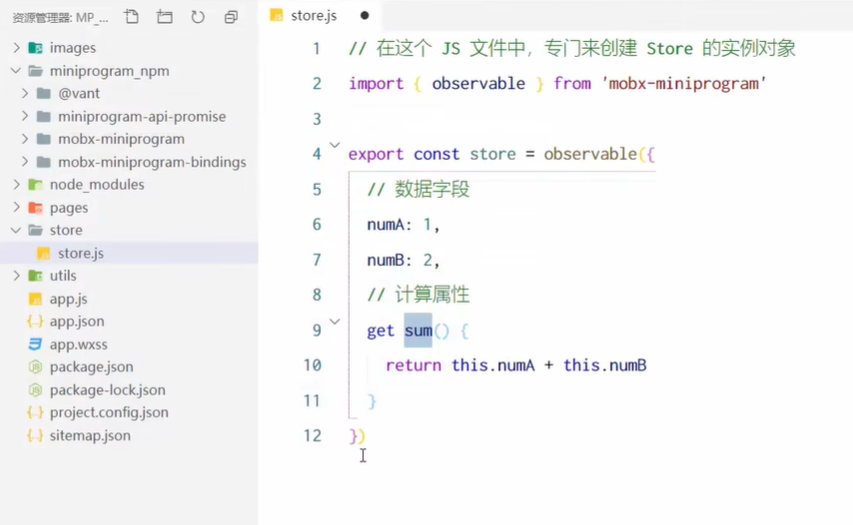
Task: Select store.js in the file tree
Action: 81,254
